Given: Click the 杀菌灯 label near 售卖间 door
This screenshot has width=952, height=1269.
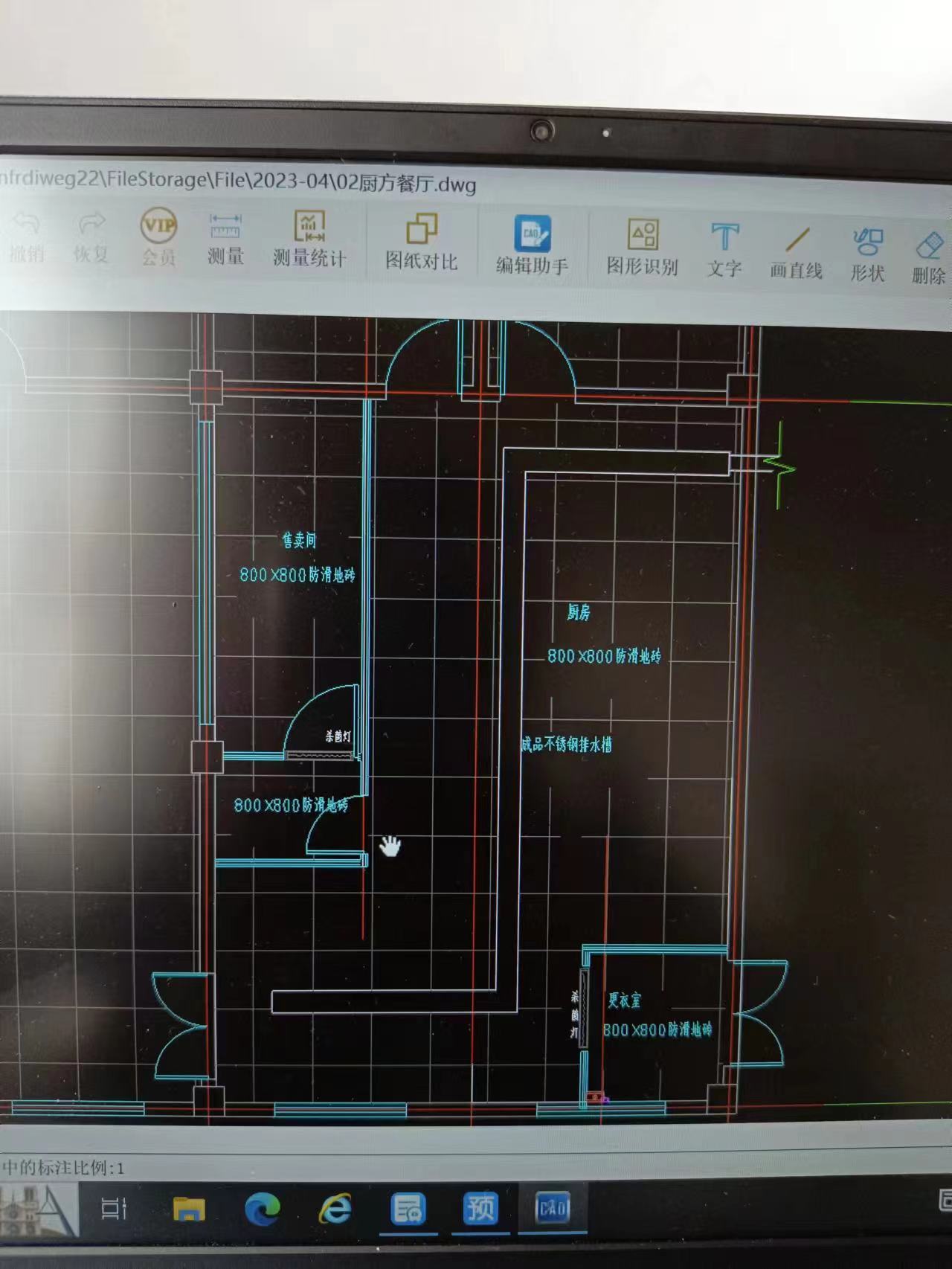Looking at the screenshot, I should click(x=338, y=736).
